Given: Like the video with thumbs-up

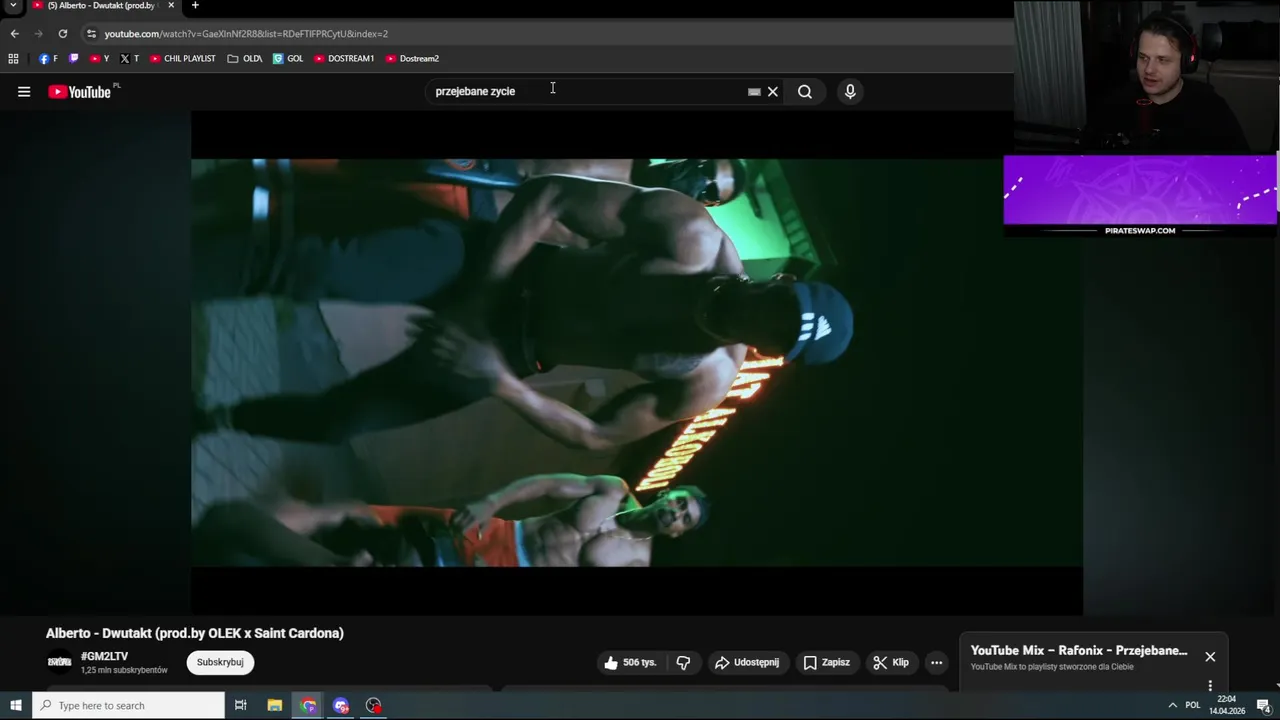Looking at the screenshot, I should tap(630, 663).
